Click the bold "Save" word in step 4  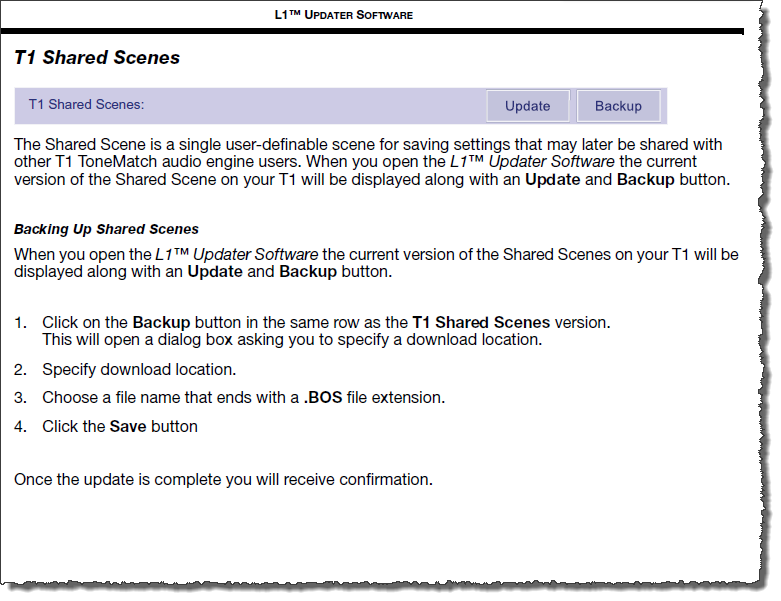128,427
